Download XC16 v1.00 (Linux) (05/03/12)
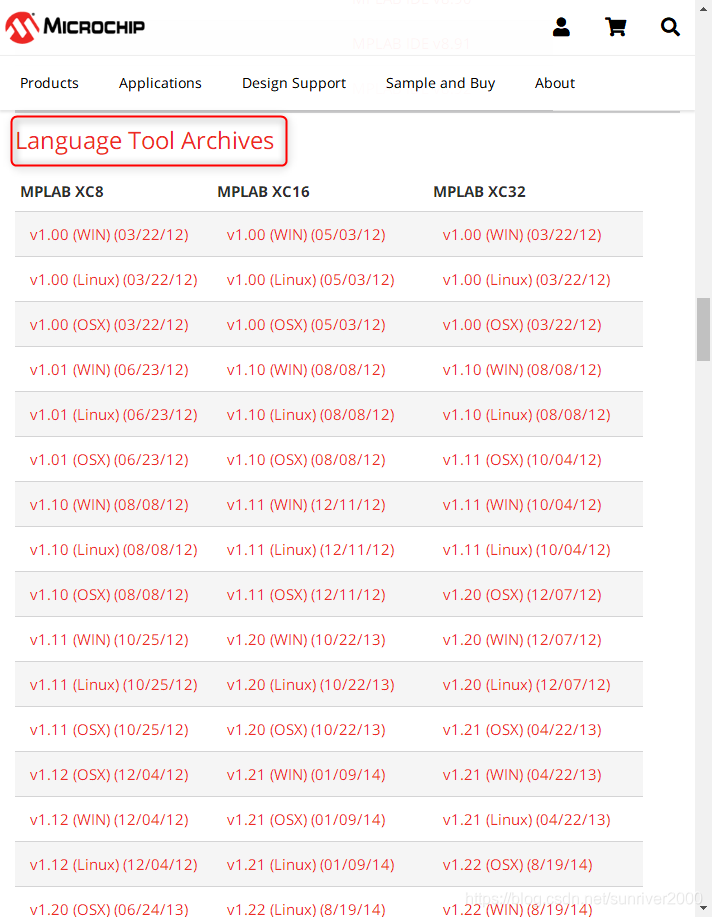 [311, 280]
